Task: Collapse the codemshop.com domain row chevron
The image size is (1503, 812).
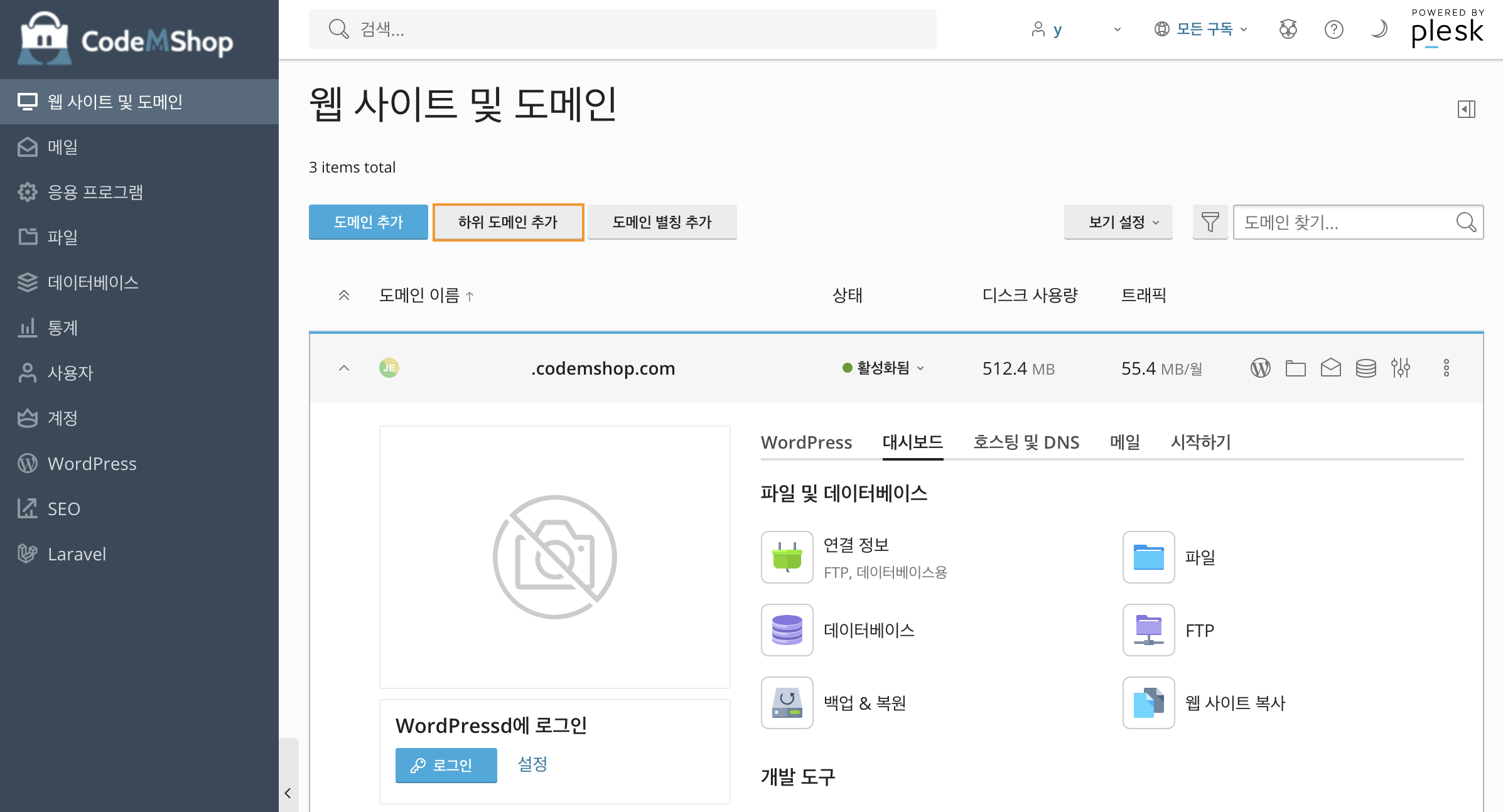Action: 344,368
